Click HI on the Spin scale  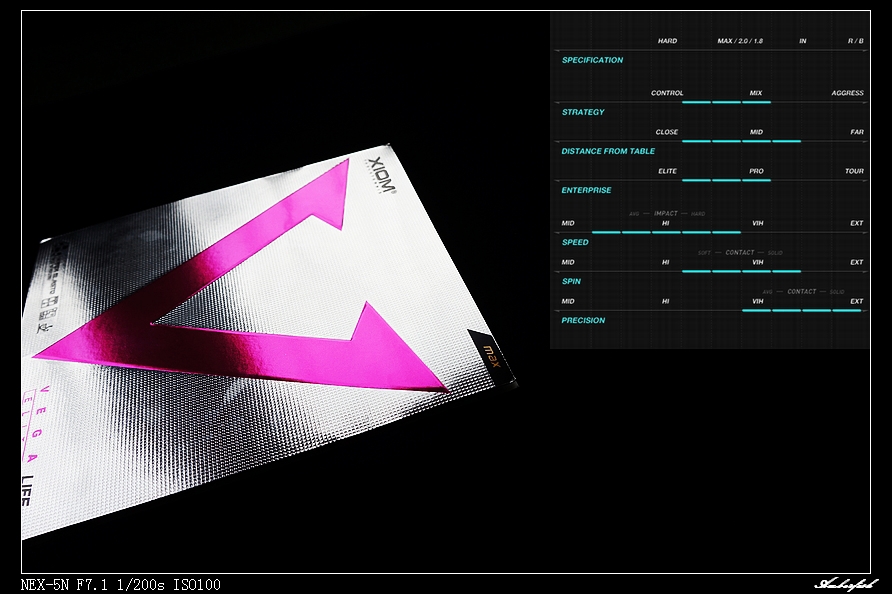coord(666,262)
